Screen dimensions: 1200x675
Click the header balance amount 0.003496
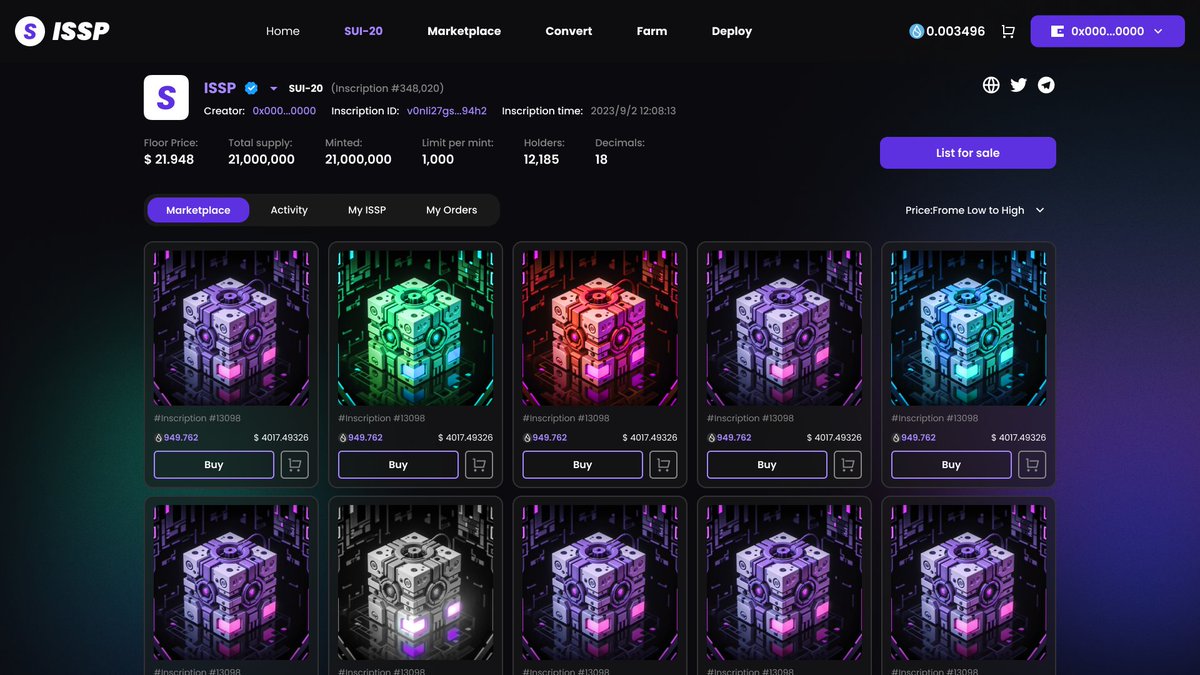tap(955, 31)
